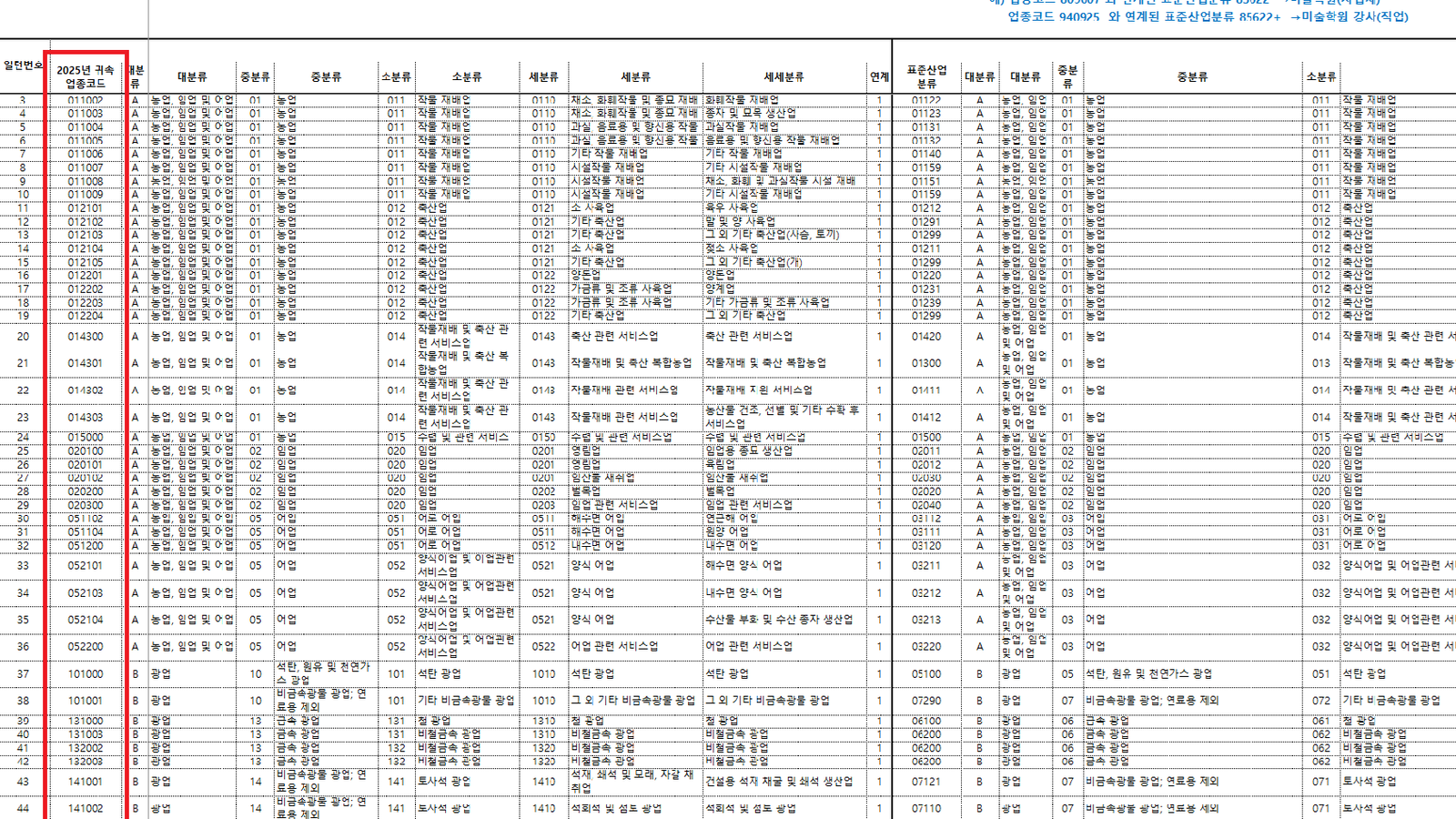Click industry code cell 011006
The image size is (1456, 819).
click(x=86, y=154)
